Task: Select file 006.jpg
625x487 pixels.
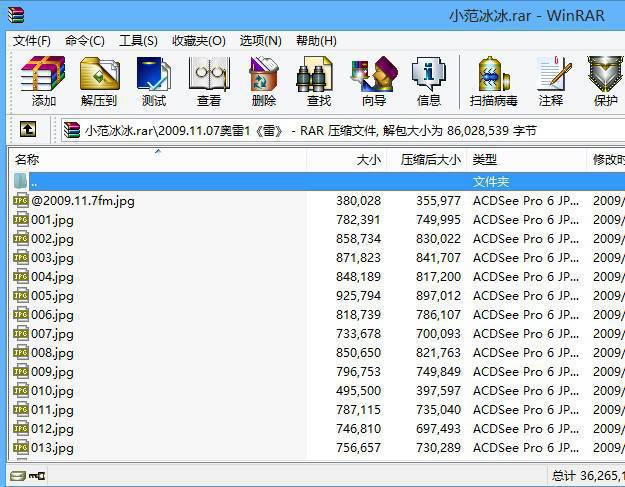Action: tap(52, 315)
